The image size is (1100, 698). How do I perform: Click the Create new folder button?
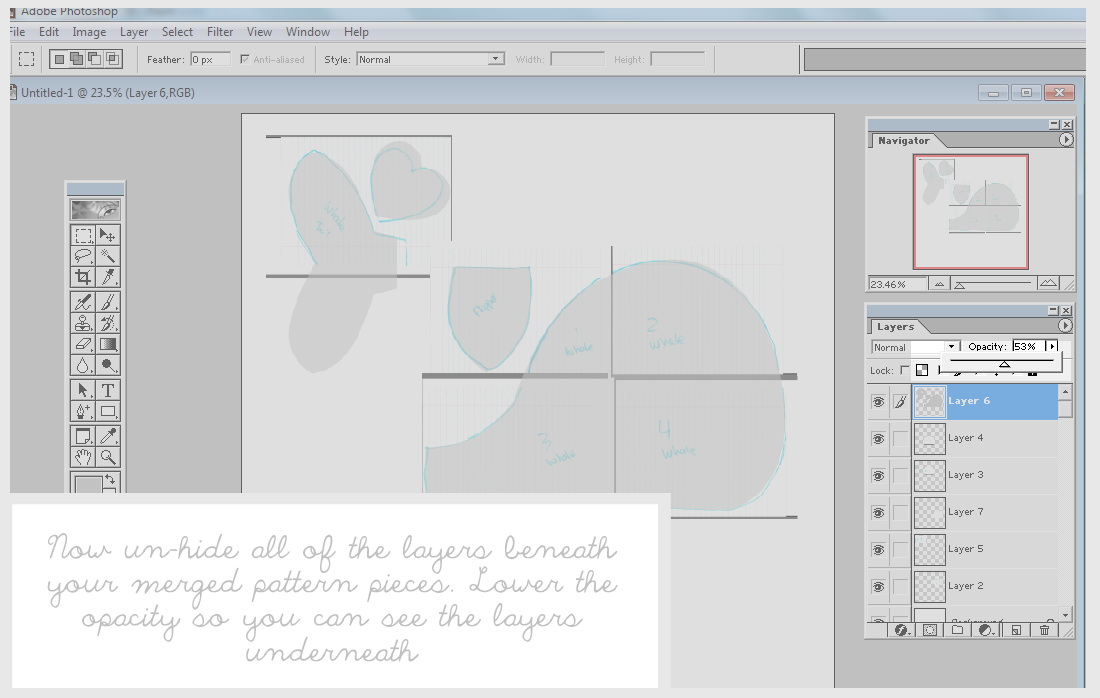(x=958, y=630)
